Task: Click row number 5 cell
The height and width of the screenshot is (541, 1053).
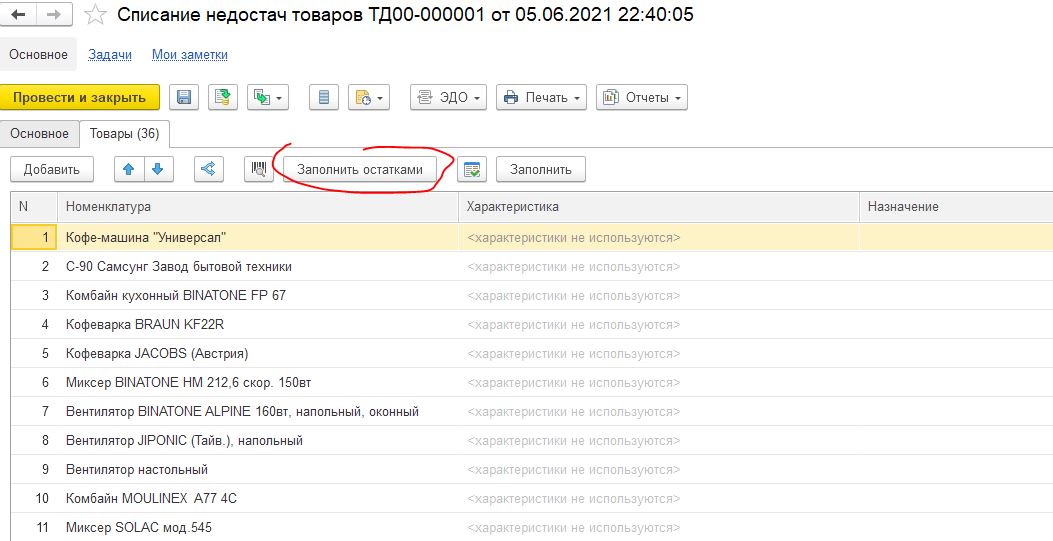Action: coord(34,354)
